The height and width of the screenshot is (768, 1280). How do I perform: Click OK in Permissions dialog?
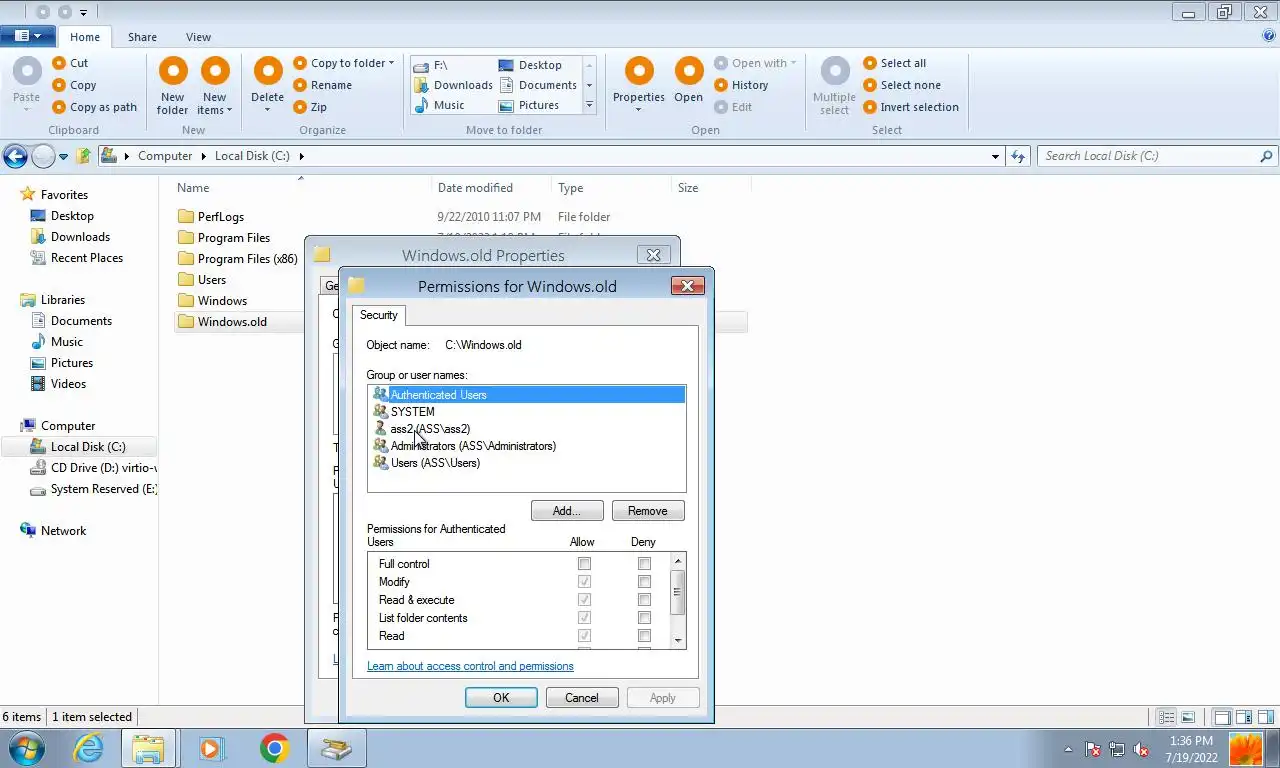pos(501,698)
